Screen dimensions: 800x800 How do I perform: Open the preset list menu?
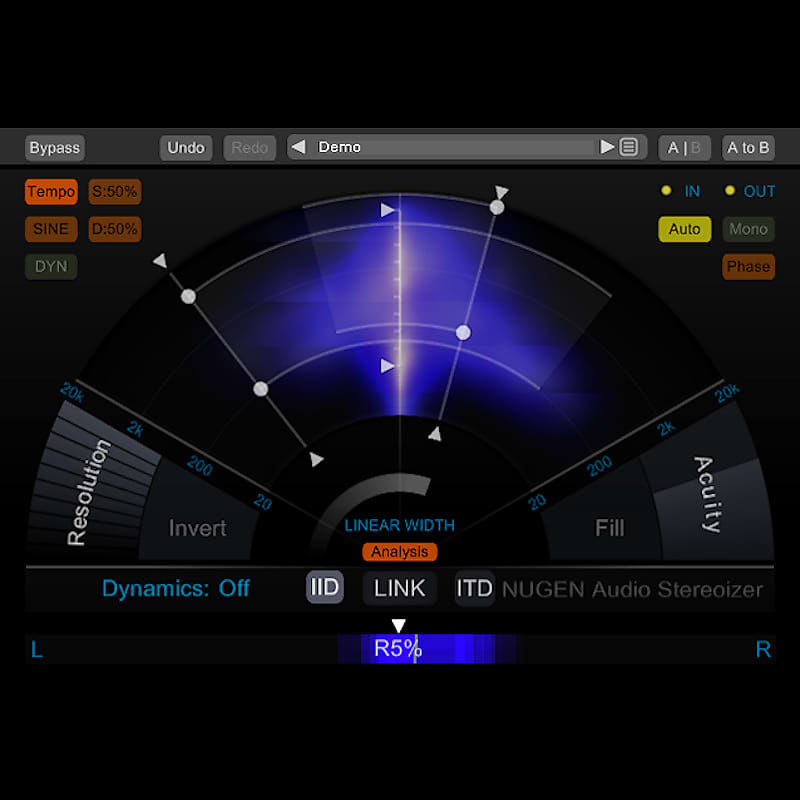coord(628,147)
